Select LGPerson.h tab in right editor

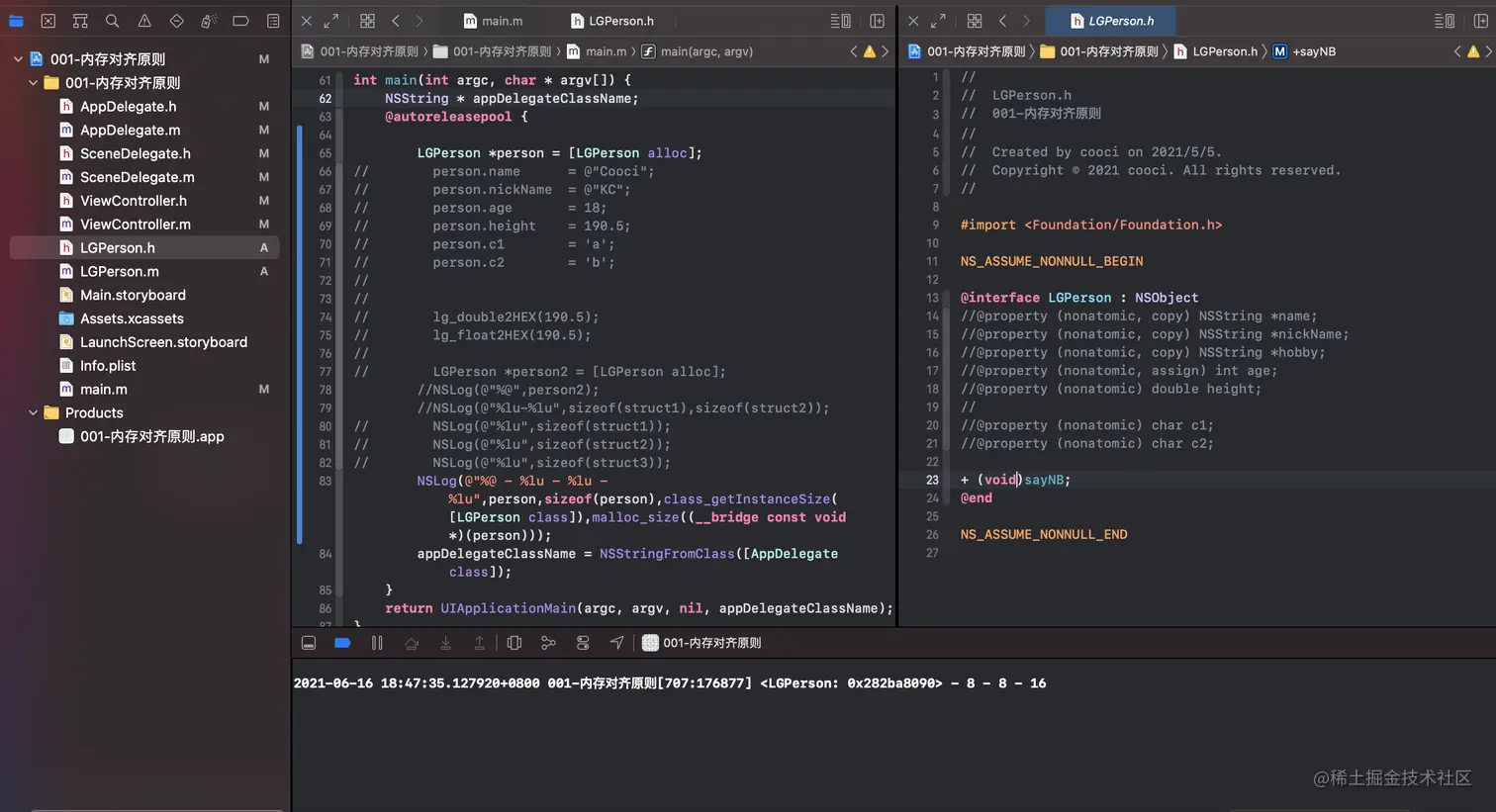click(x=1112, y=21)
